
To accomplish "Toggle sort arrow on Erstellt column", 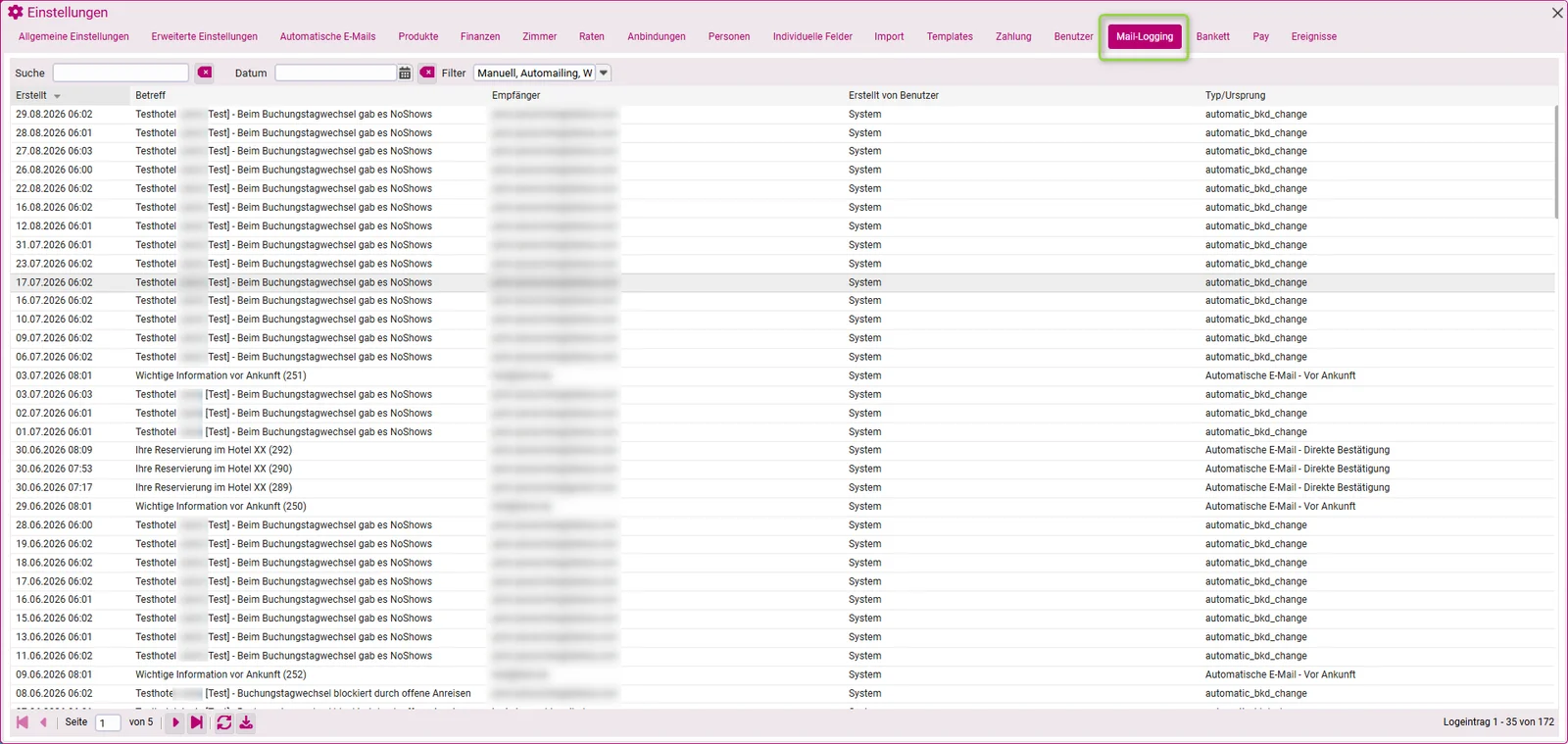I will click(x=57, y=96).
